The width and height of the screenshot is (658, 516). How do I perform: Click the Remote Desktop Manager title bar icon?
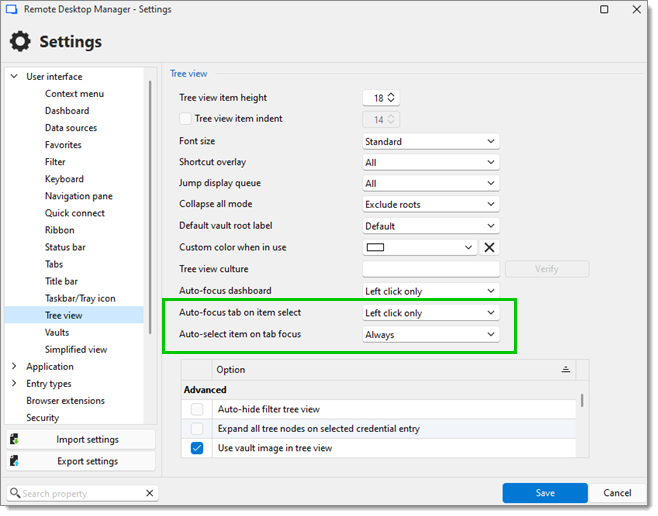click(x=14, y=10)
